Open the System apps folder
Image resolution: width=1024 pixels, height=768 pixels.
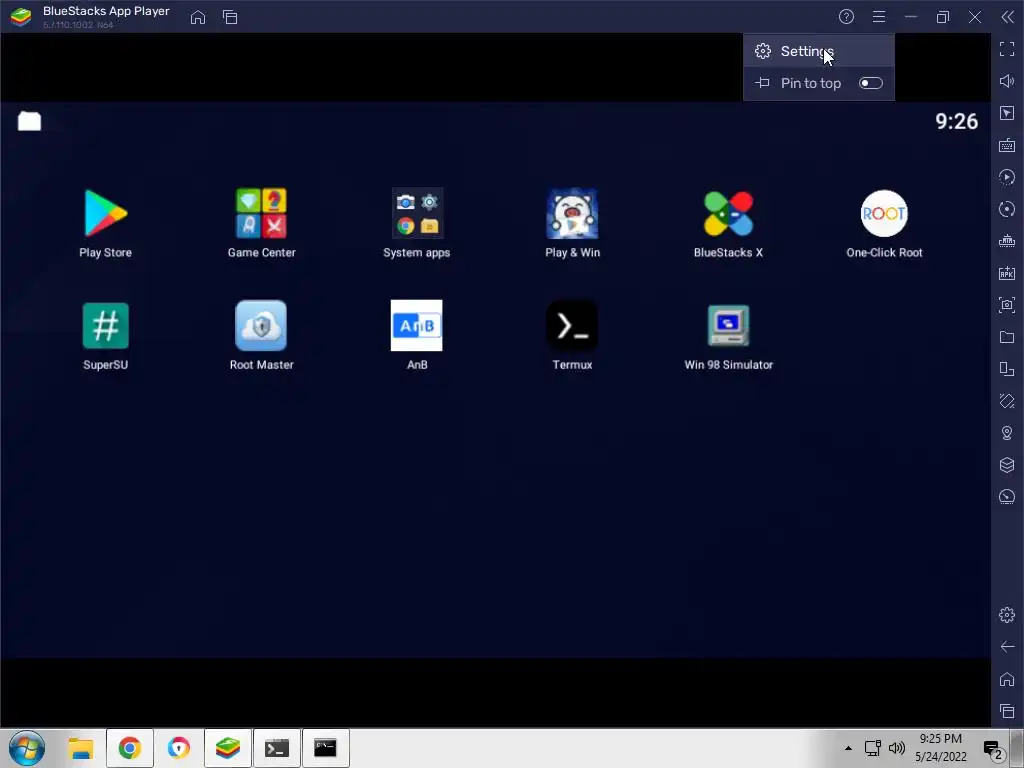pyautogui.click(x=417, y=214)
